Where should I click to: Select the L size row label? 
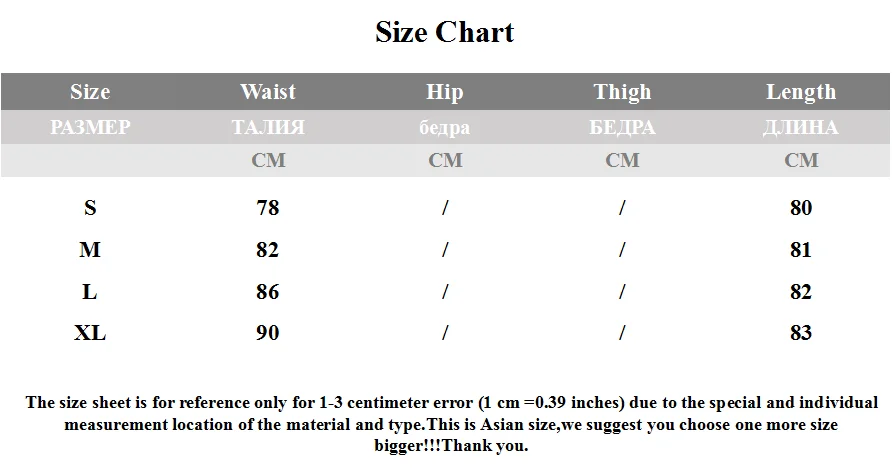tap(90, 292)
